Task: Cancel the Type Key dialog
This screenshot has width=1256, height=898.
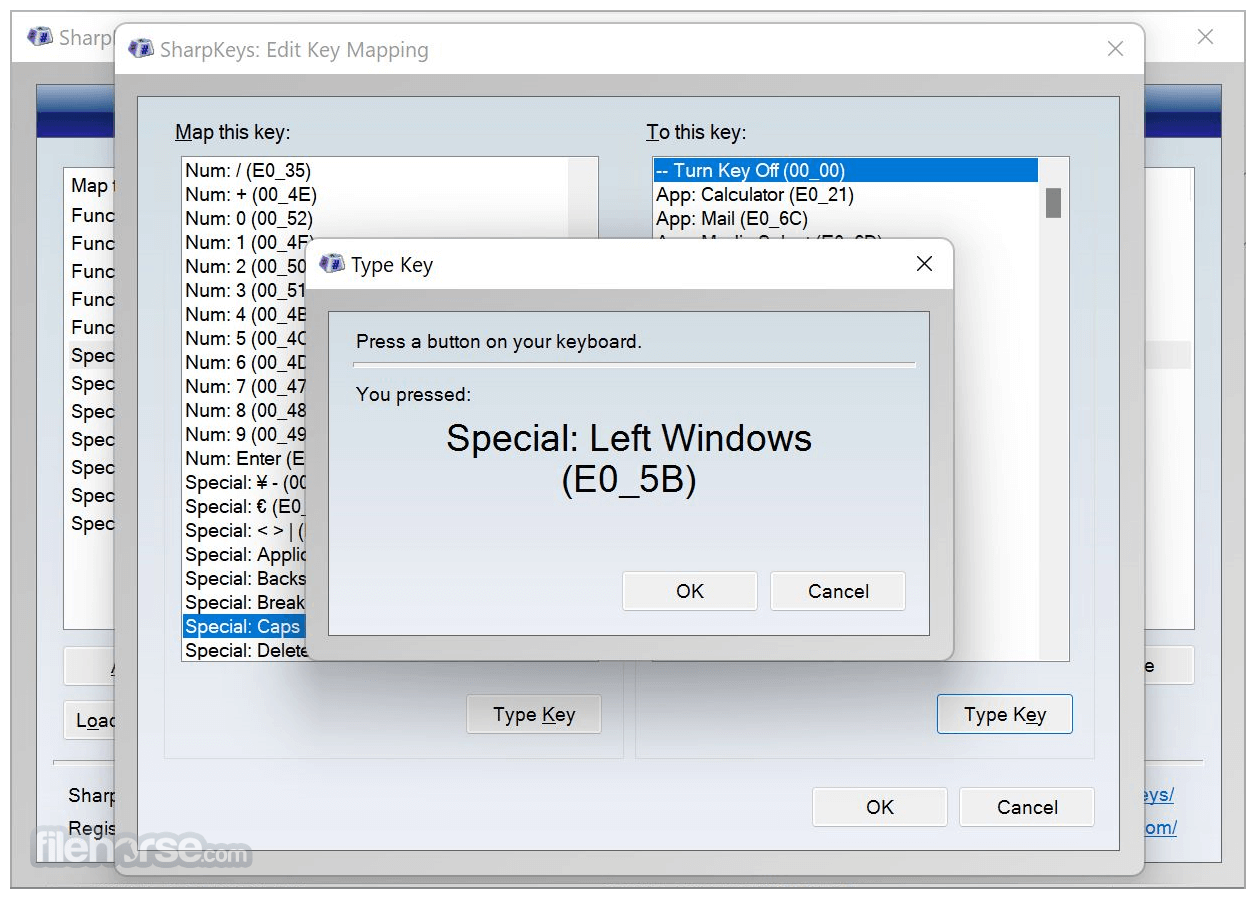Action: (838, 591)
